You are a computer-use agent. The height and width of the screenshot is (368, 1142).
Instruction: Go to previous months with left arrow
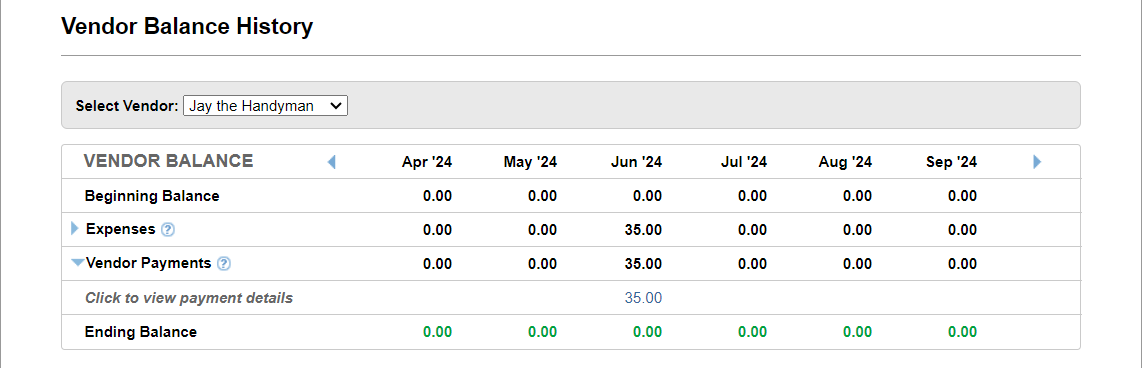(x=331, y=162)
